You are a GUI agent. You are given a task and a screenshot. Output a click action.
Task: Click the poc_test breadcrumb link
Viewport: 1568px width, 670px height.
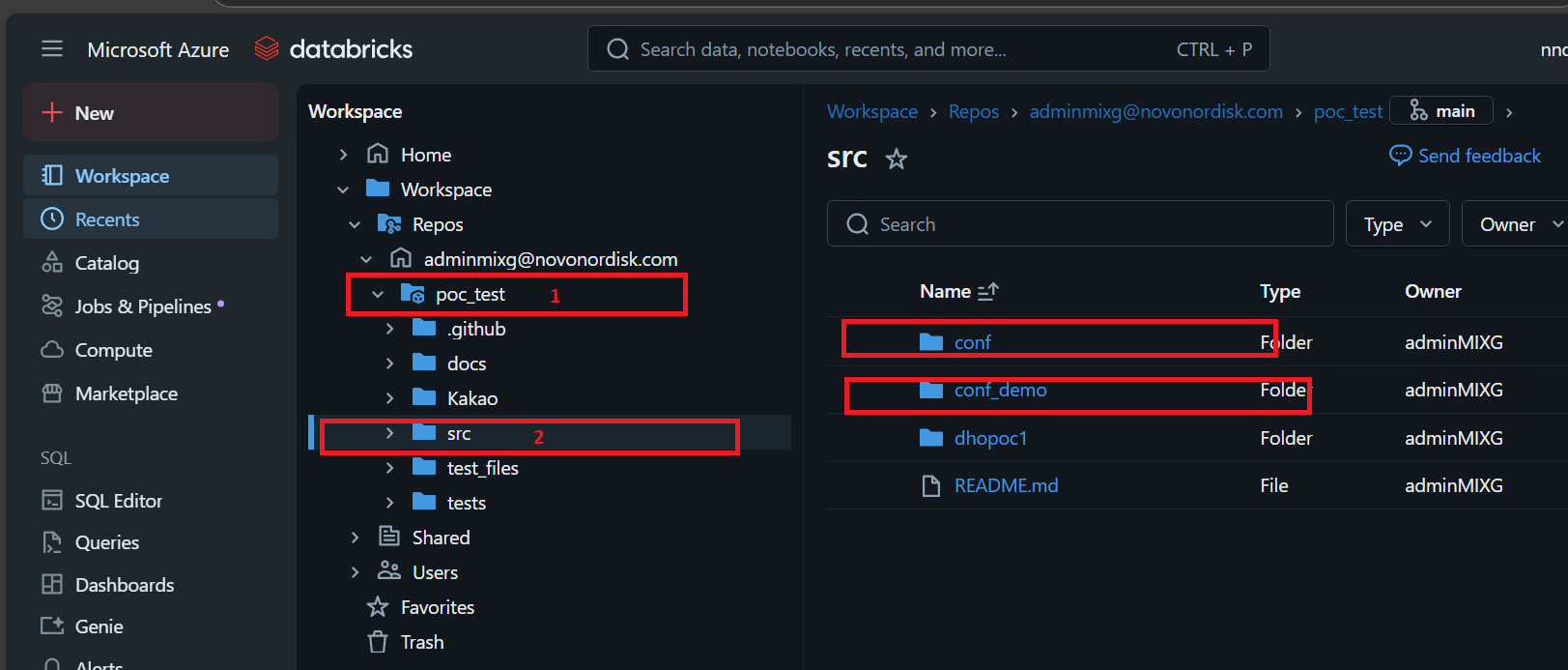(x=1349, y=111)
